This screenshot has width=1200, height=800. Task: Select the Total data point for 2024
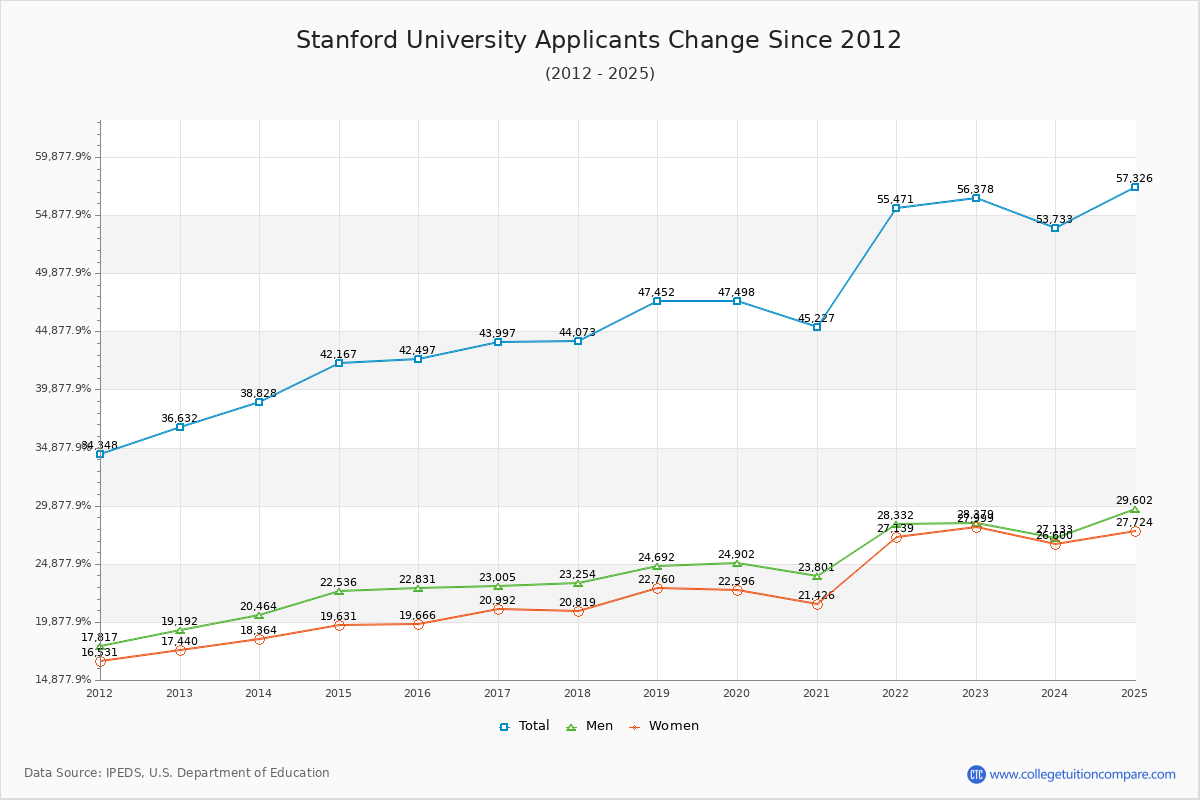click(x=1055, y=228)
